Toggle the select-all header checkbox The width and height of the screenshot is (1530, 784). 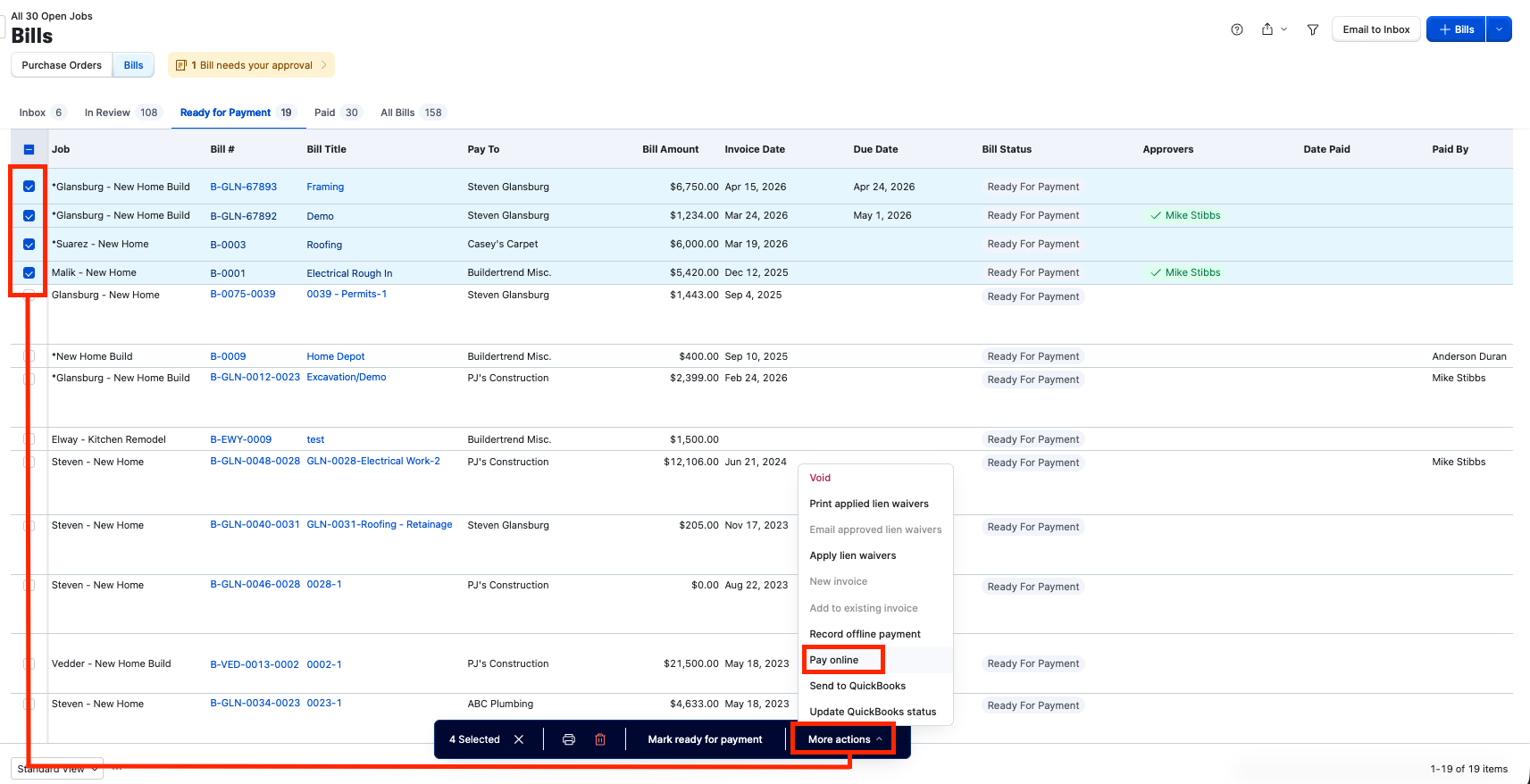[29, 150]
